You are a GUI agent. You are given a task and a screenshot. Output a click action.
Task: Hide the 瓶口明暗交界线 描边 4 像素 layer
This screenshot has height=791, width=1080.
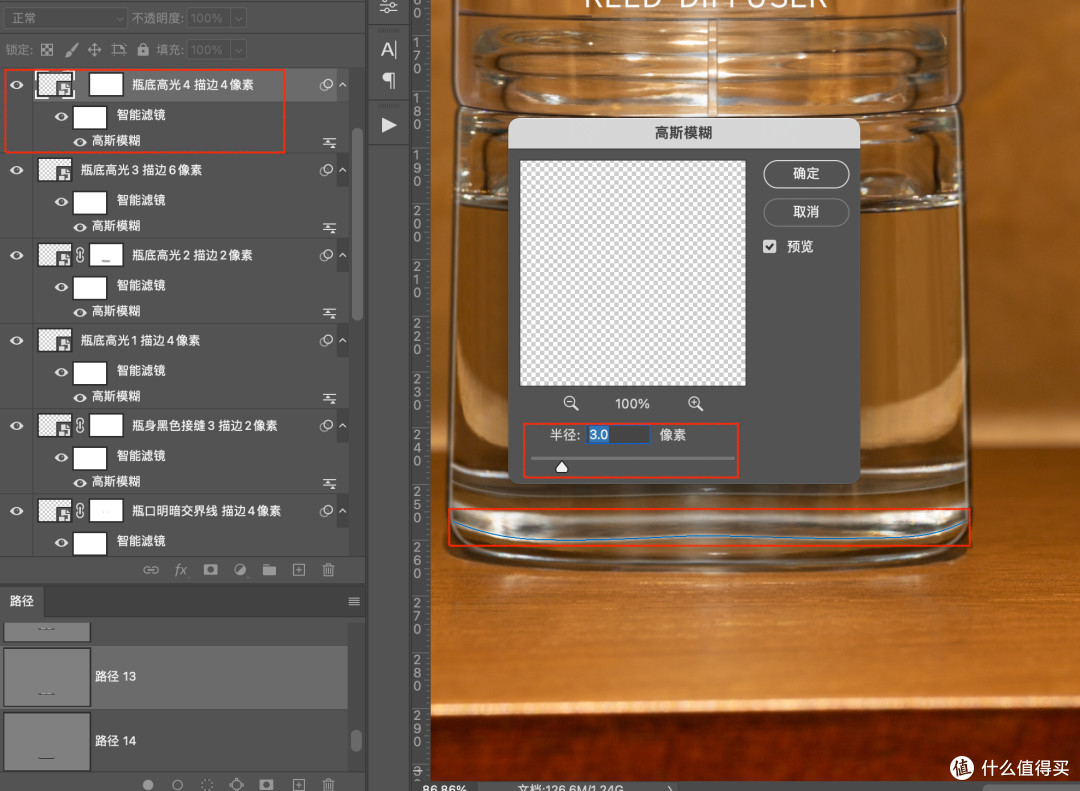17,511
